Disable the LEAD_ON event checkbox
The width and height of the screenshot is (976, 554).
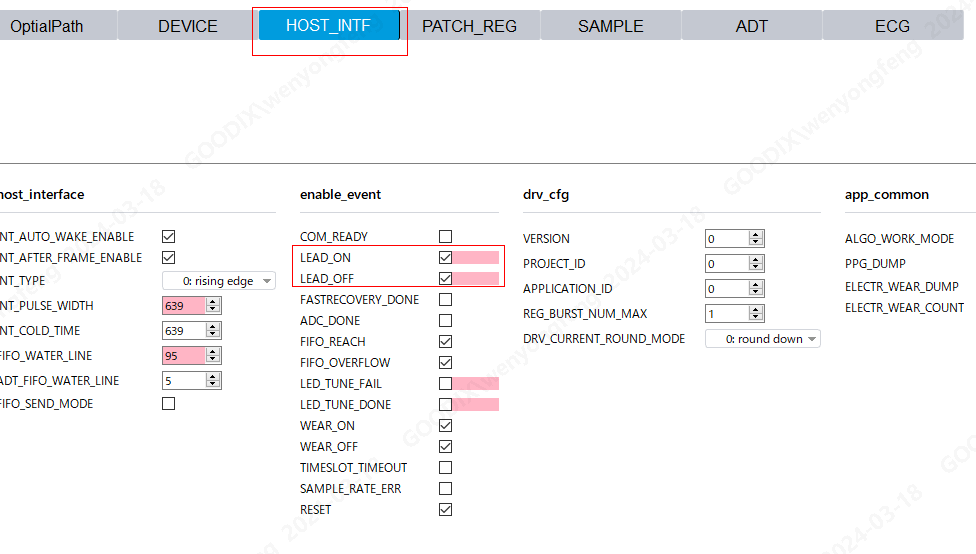click(445, 258)
